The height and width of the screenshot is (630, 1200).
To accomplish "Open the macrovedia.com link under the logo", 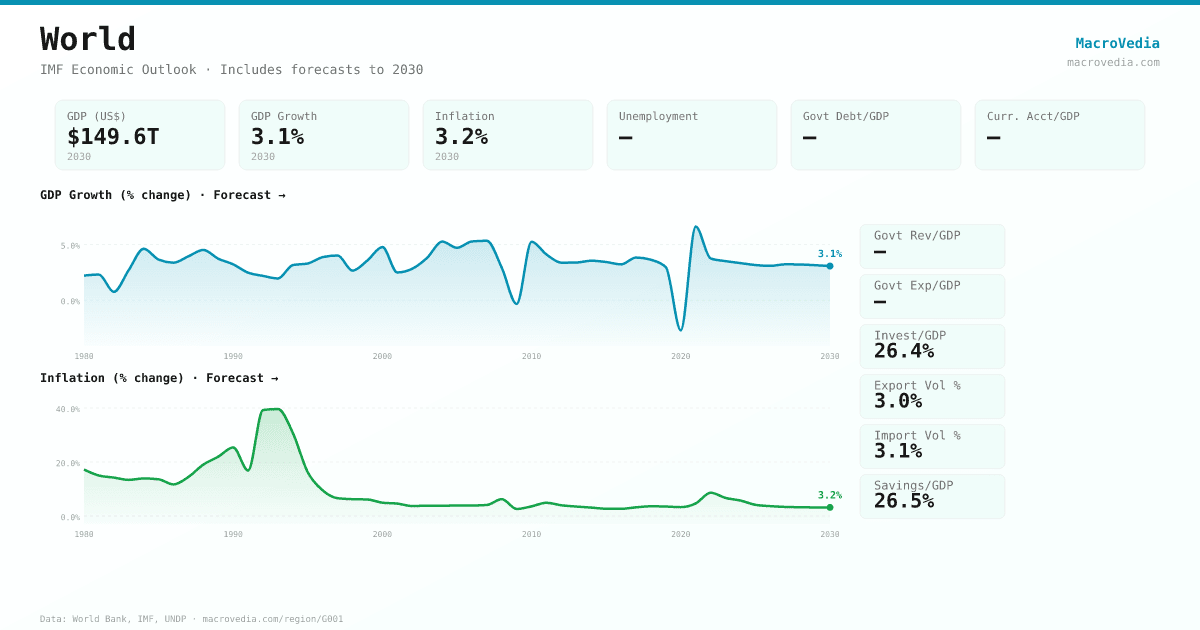I will point(1113,62).
